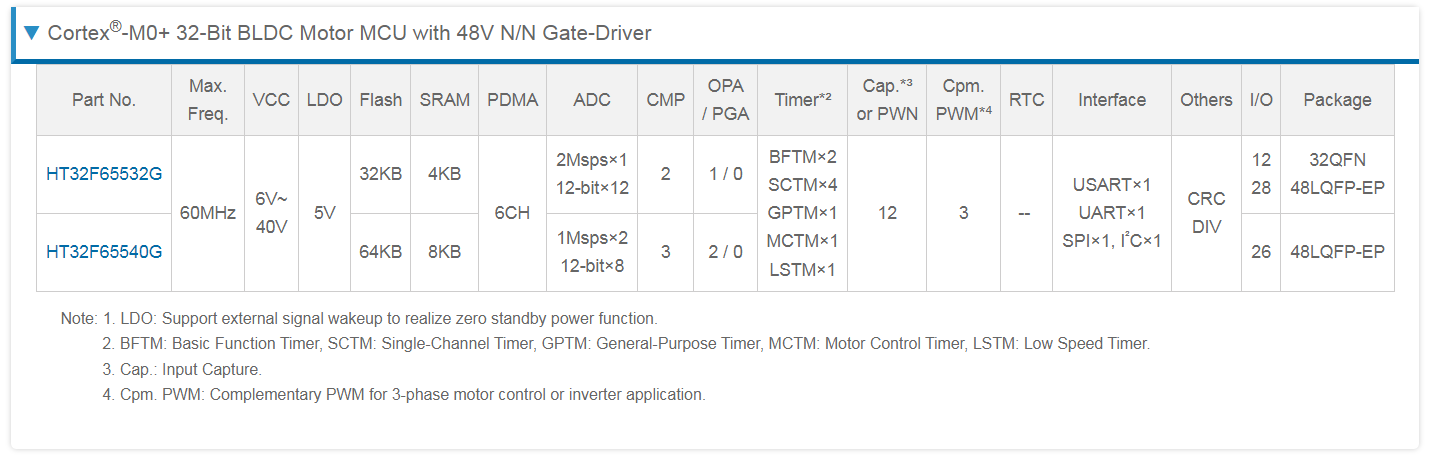Select the Part No. column header
Screen dimensions: 1440x458
(x=104, y=100)
